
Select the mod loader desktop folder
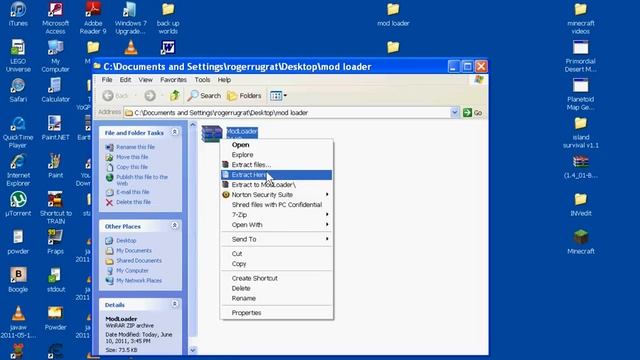click(393, 14)
